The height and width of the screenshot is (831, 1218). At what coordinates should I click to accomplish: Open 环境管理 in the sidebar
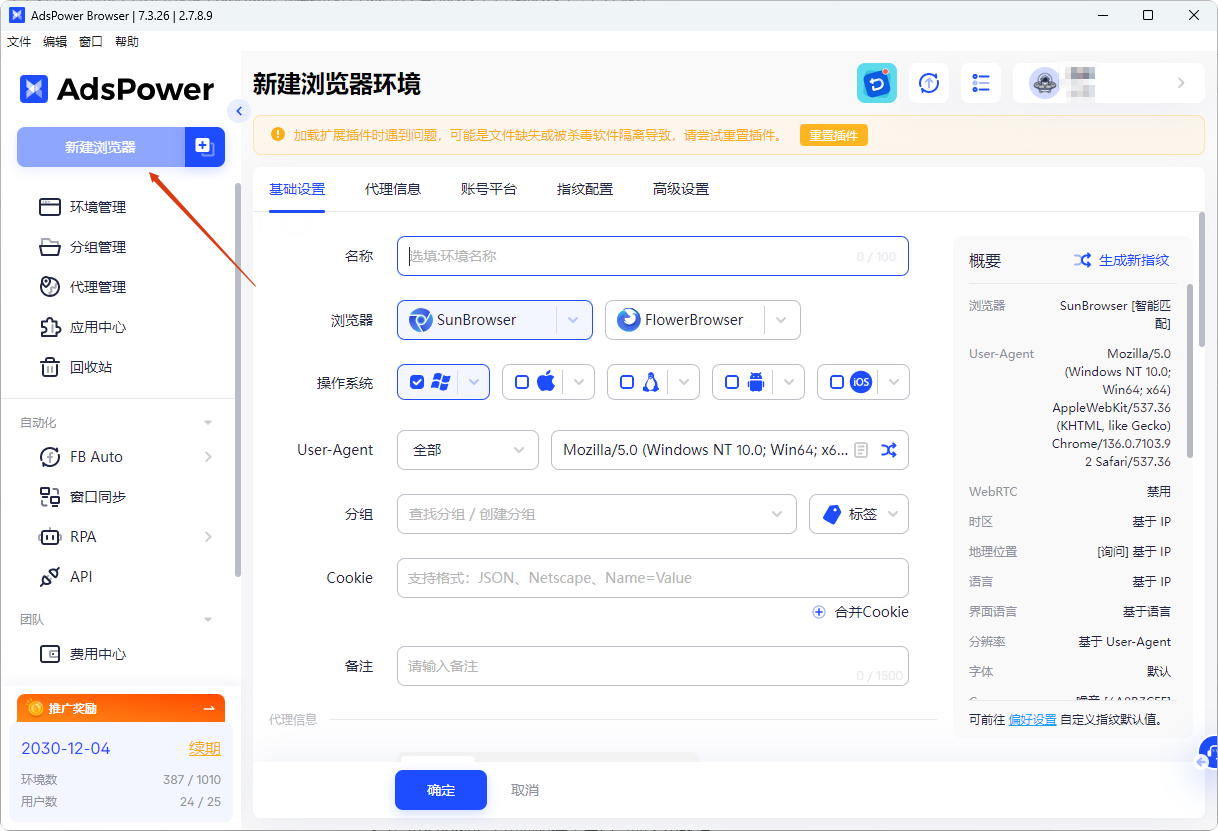click(x=97, y=207)
